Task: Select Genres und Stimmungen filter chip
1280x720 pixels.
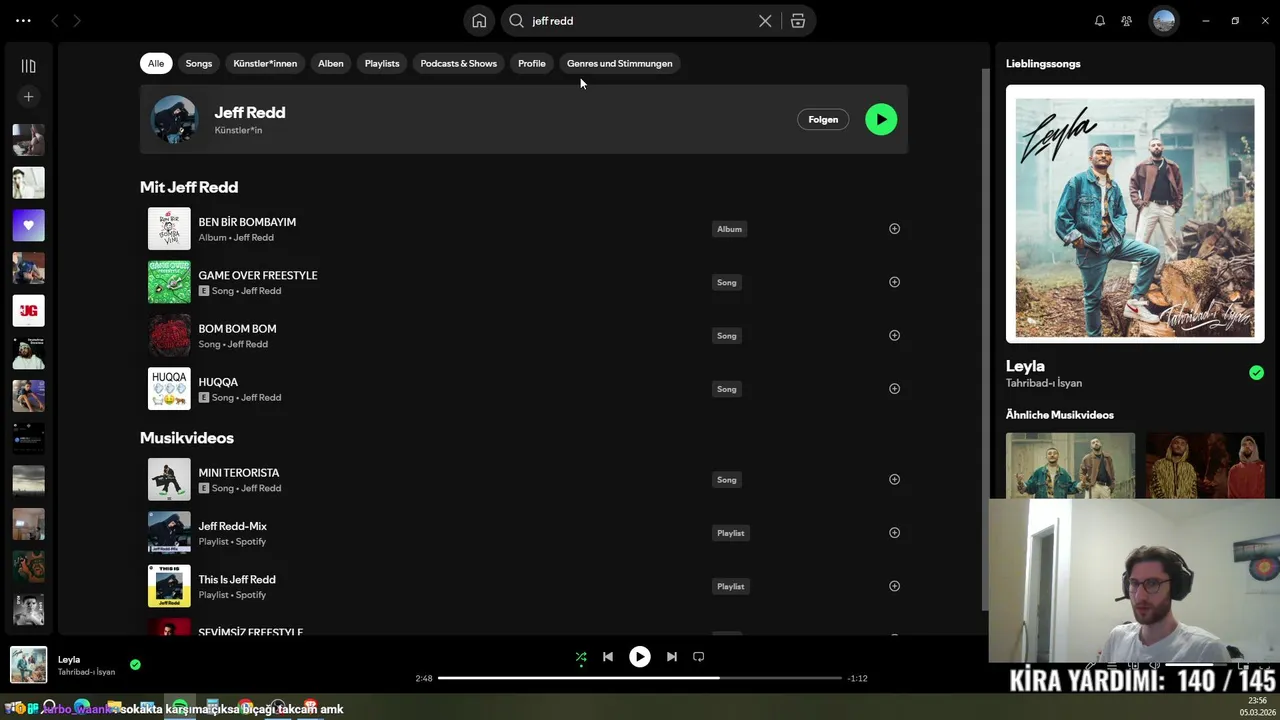Action: (x=620, y=63)
